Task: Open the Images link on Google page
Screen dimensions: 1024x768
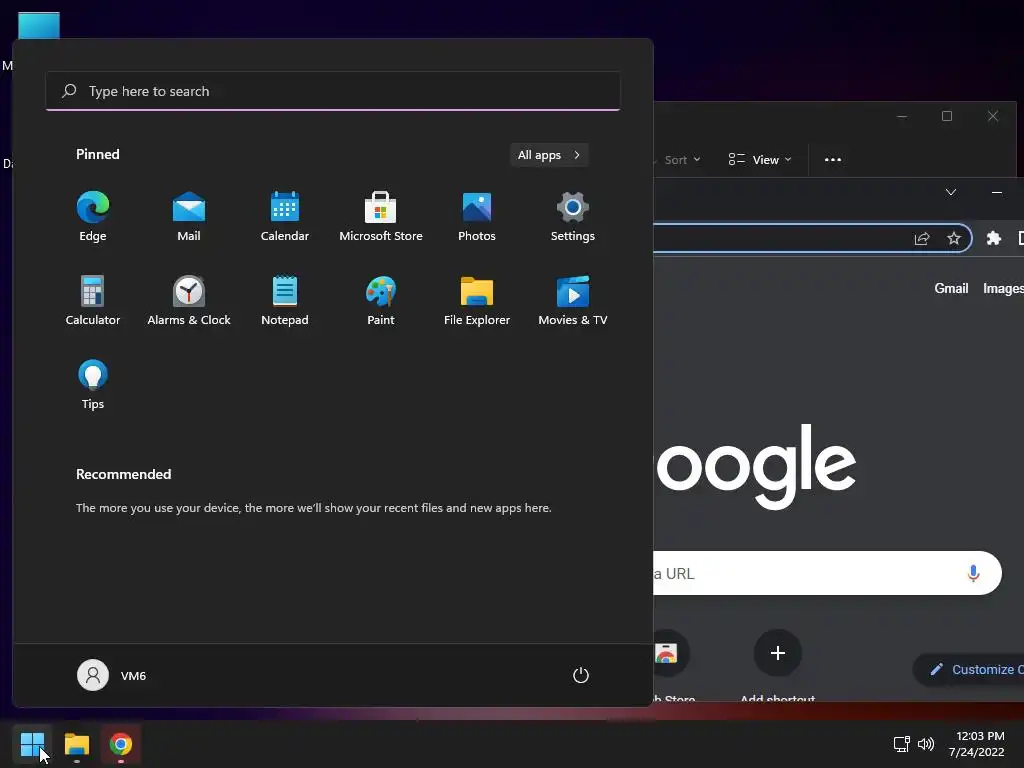Action: click(x=1004, y=288)
